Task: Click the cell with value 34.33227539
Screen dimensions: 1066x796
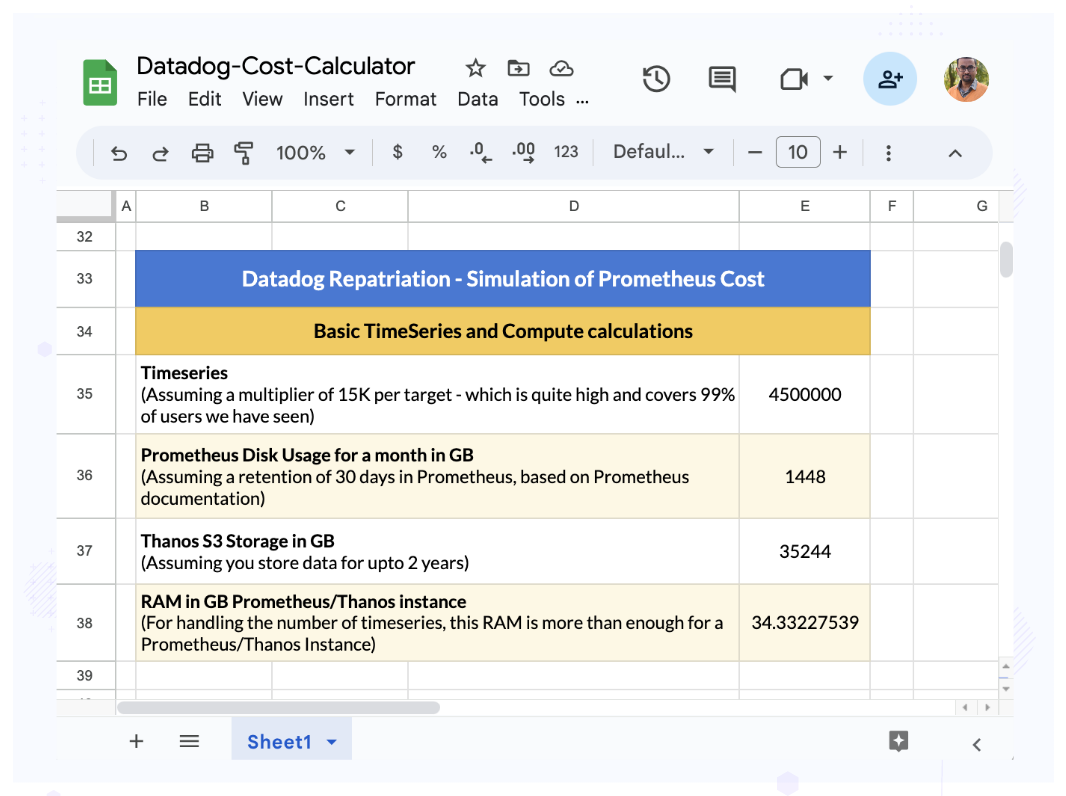Action: (x=805, y=623)
